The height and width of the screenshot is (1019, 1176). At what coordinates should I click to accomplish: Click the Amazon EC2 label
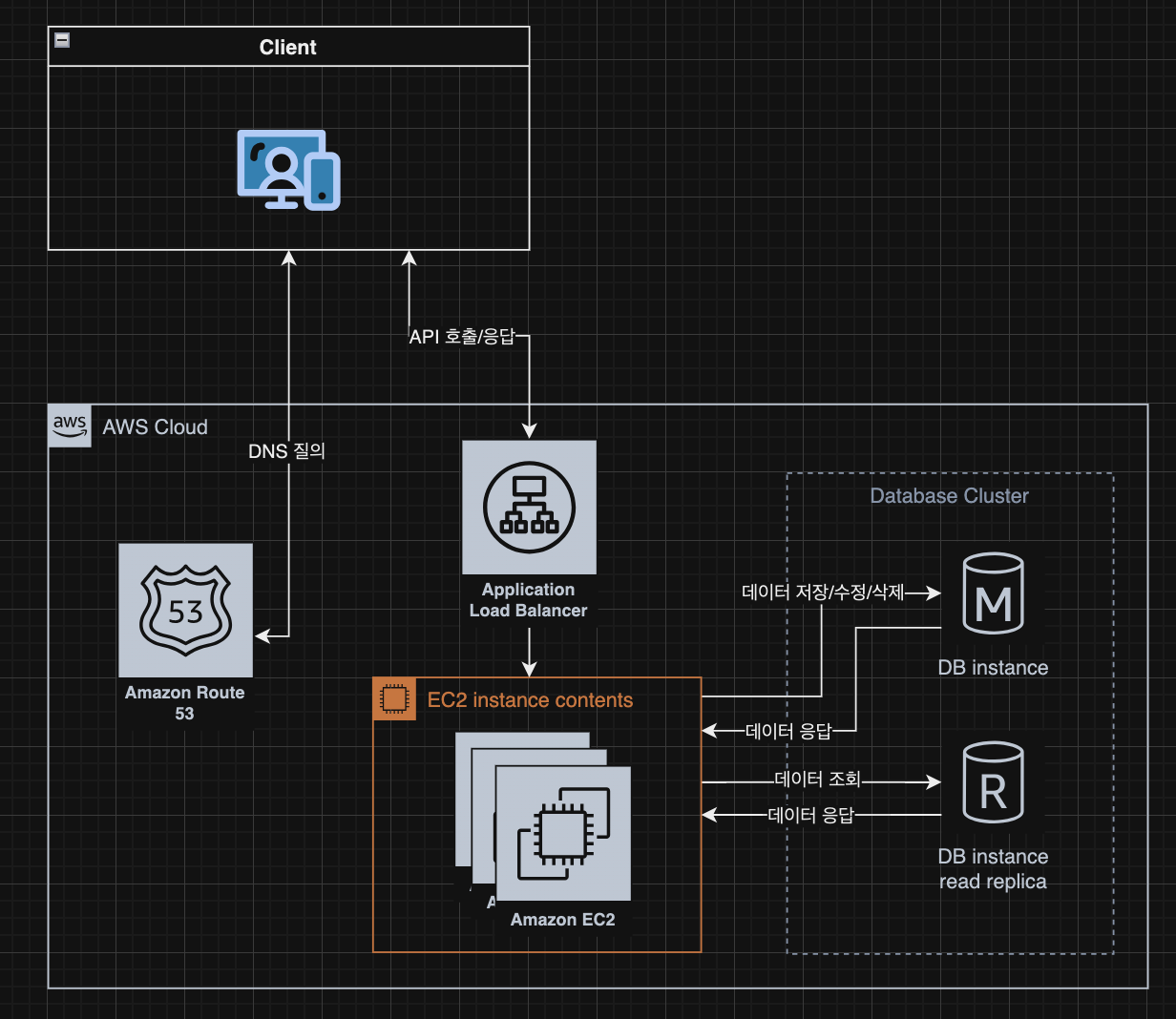[x=563, y=920]
